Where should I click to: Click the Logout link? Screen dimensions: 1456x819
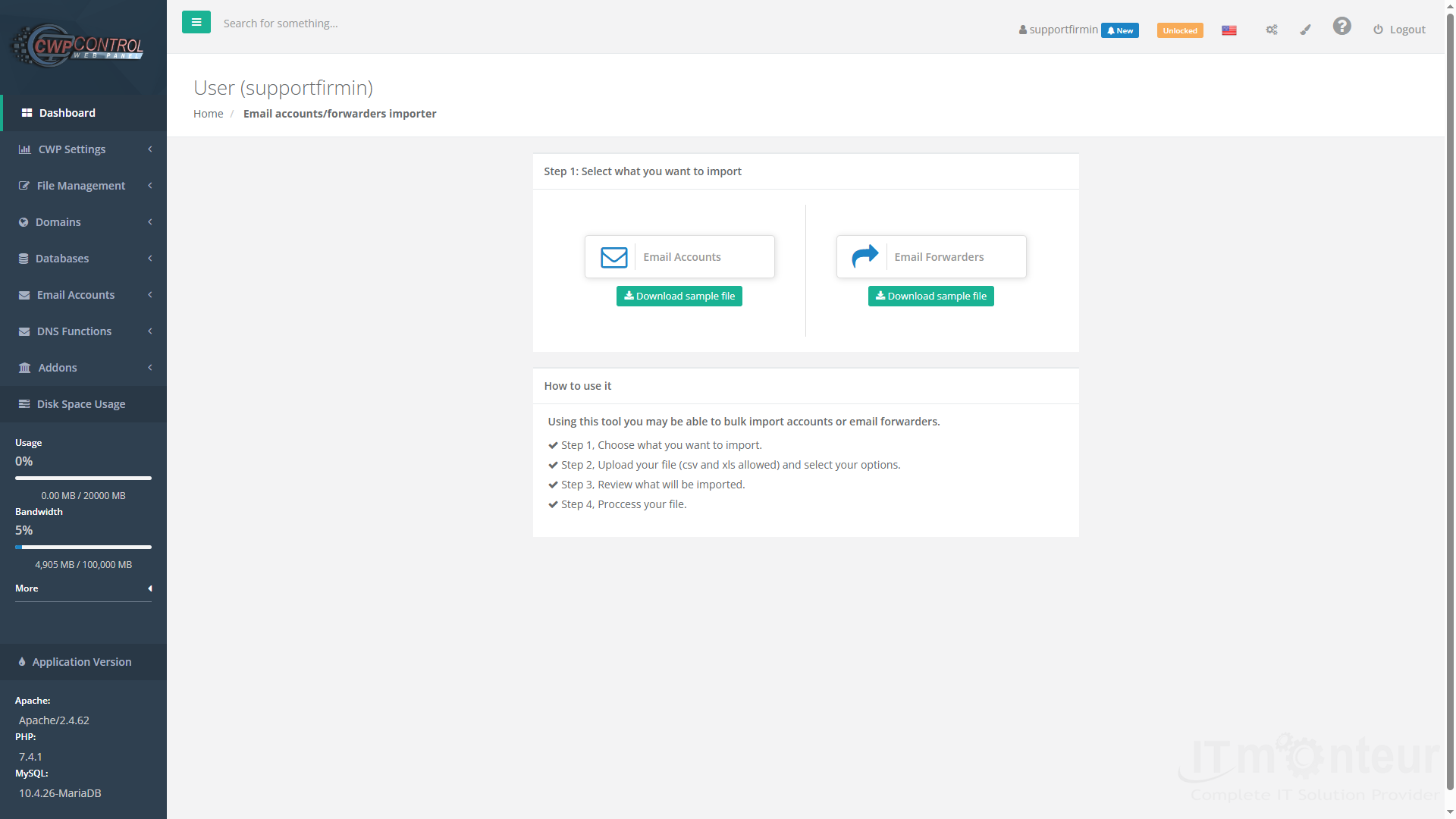pos(1399,30)
